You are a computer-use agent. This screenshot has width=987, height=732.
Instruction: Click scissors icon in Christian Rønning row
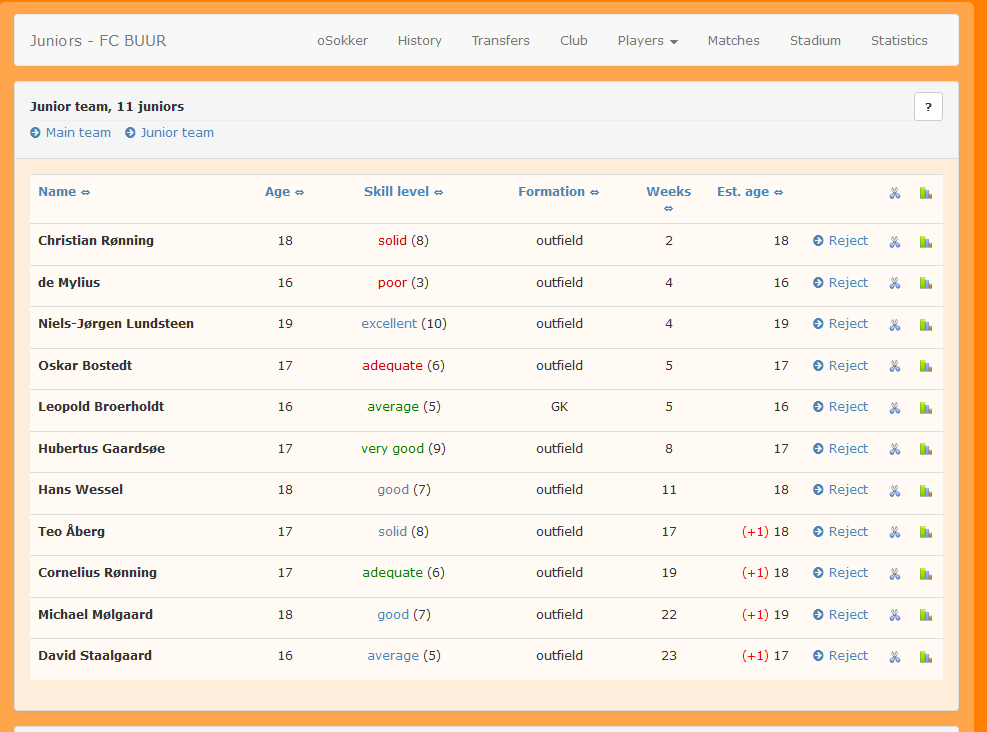(894, 242)
